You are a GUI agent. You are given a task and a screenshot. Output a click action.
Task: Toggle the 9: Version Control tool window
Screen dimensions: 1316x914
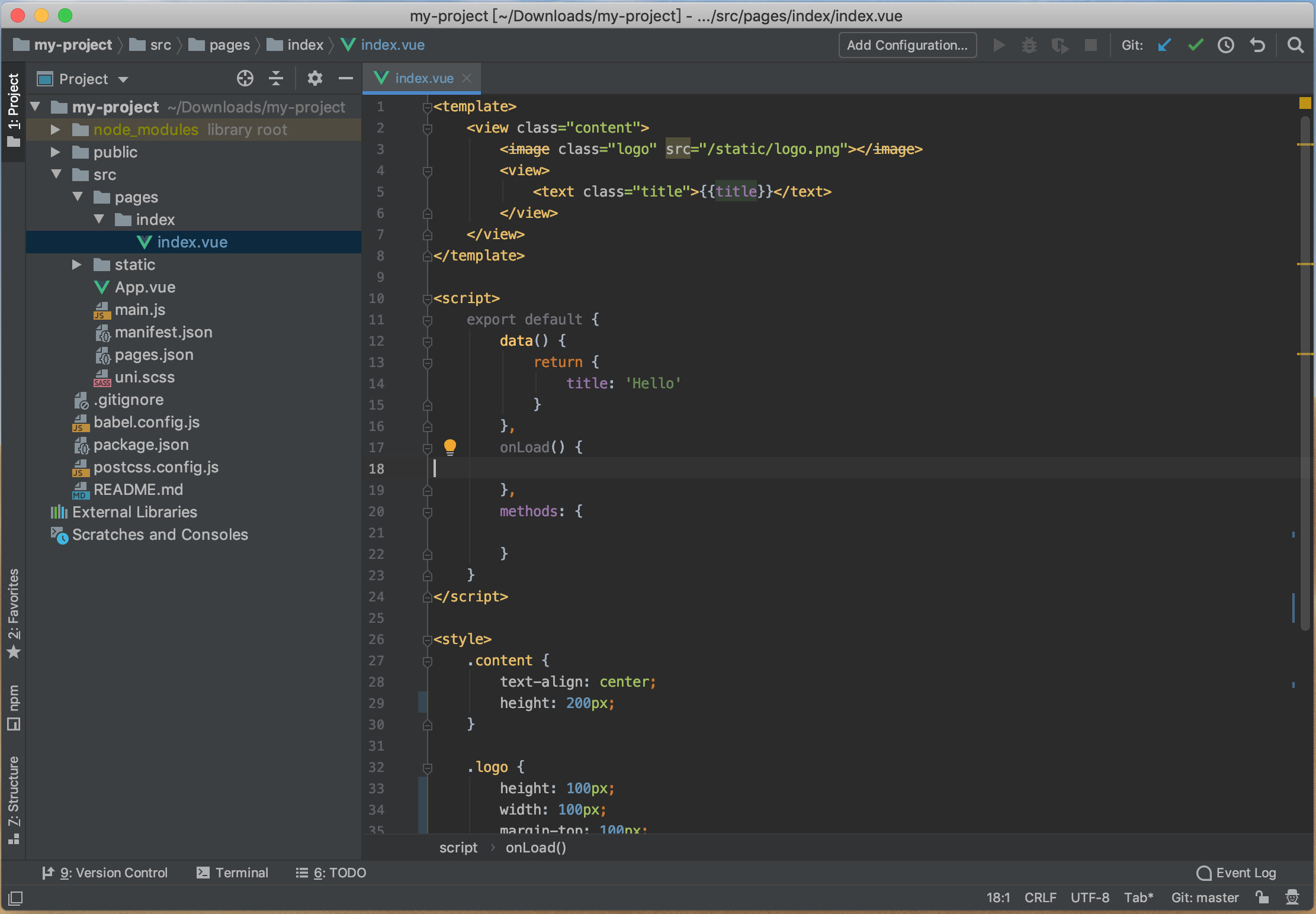point(105,873)
